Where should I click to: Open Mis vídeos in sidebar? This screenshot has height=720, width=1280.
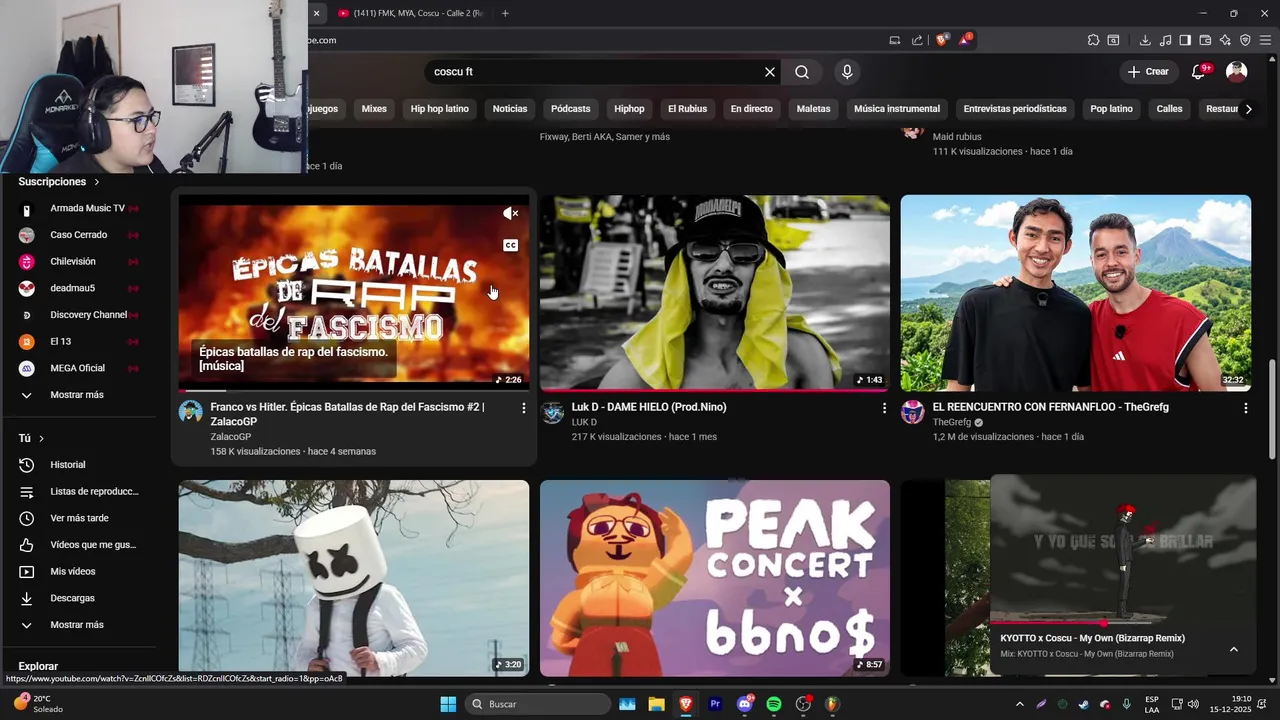tap(80, 572)
